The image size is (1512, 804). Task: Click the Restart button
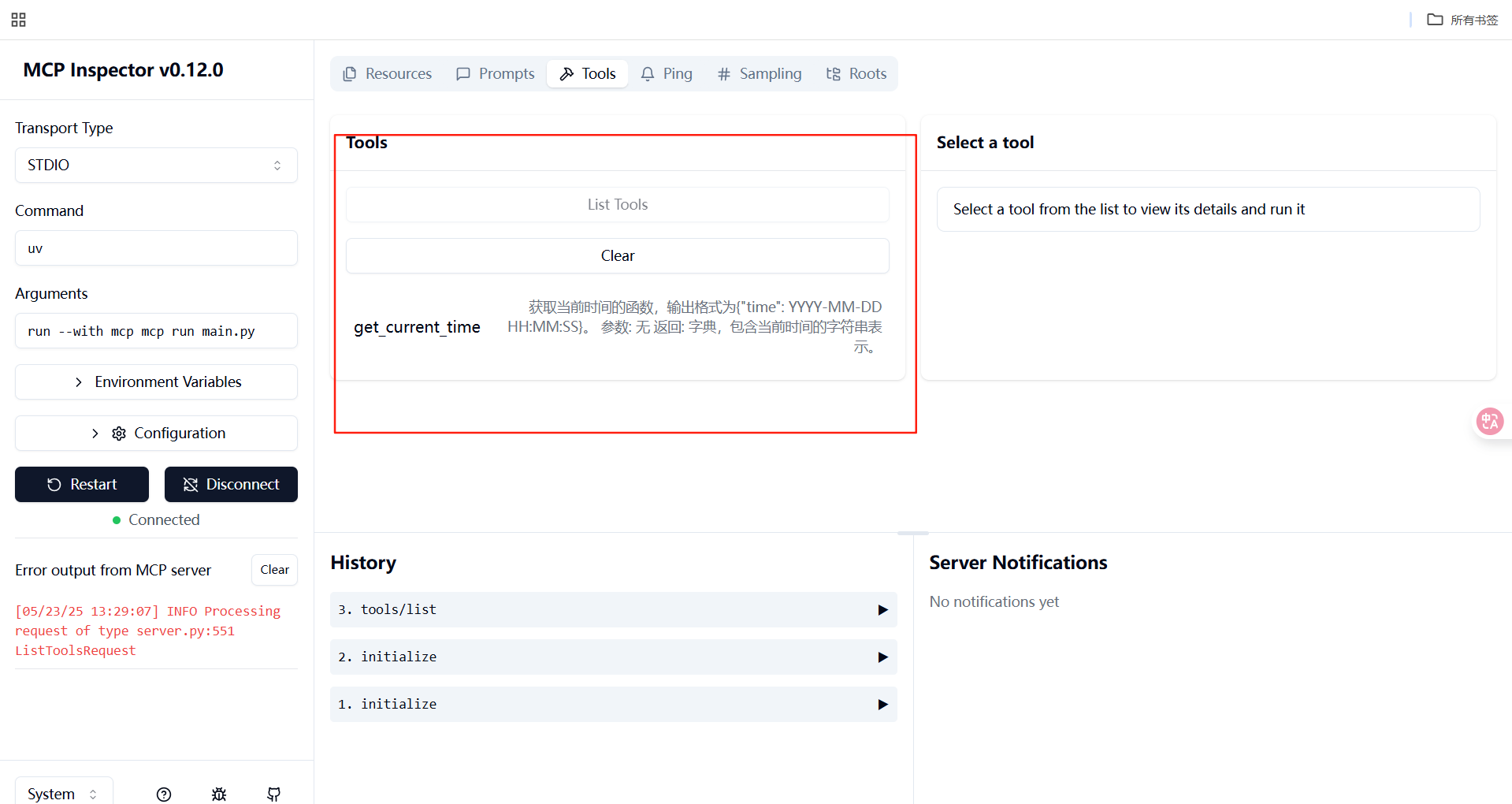[x=82, y=484]
